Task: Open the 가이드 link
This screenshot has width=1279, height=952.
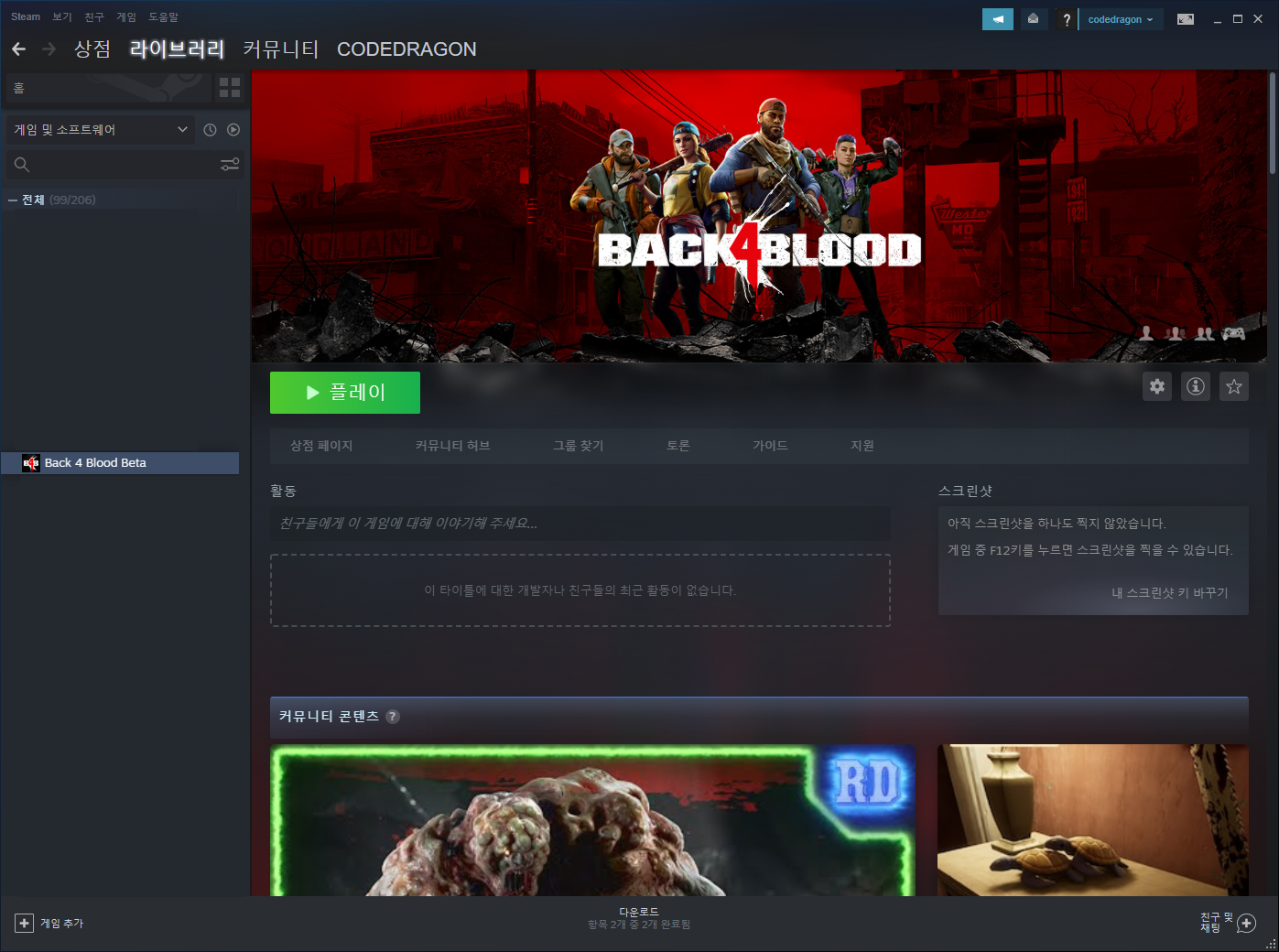Action: [770, 446]
